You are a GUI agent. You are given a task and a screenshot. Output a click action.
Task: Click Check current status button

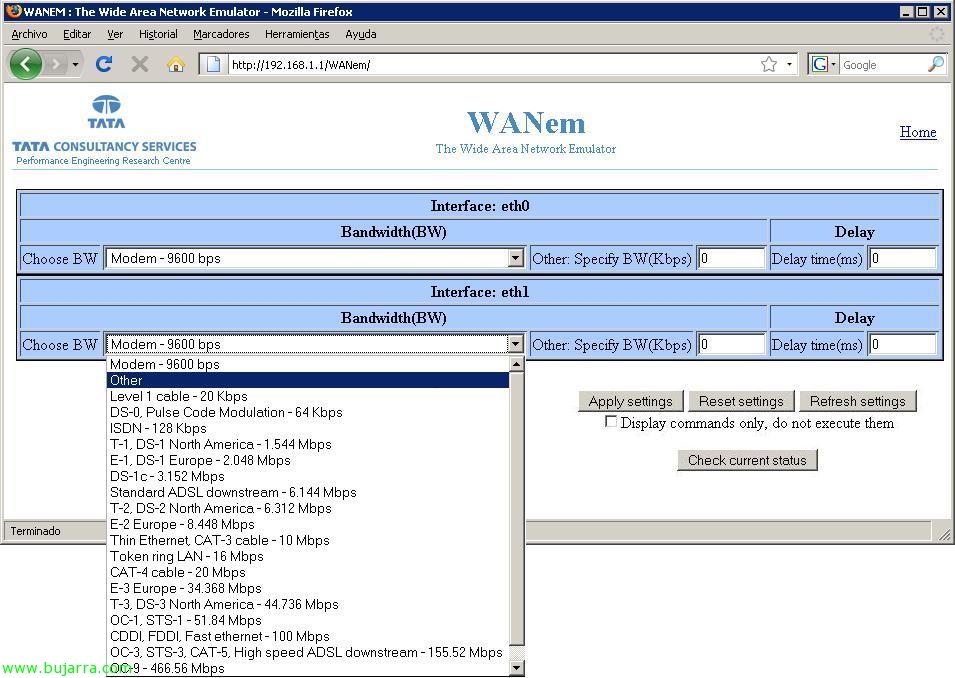click(747, 460)
